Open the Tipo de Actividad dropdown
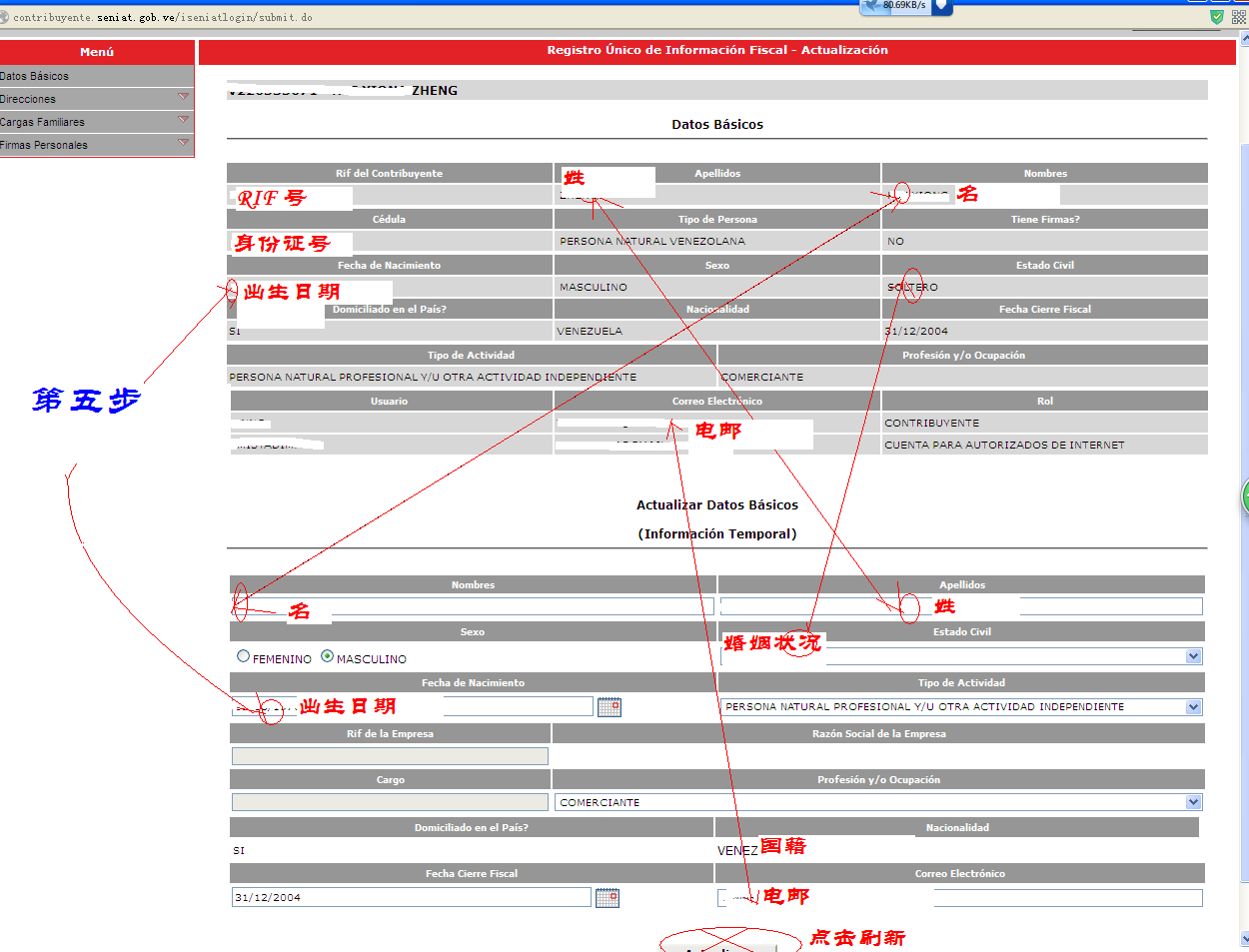This screenshot has width=1249, height=952. tap(1193, 707)
